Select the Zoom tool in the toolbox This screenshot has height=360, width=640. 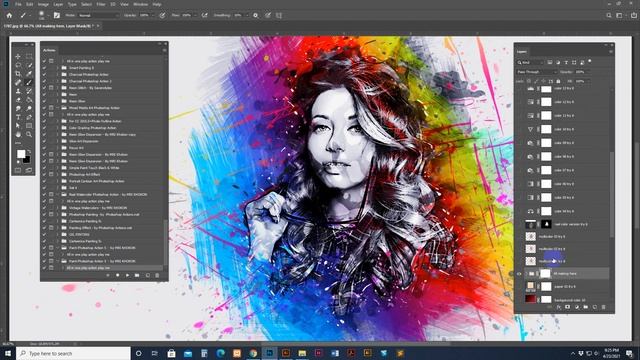pos(29,134)
